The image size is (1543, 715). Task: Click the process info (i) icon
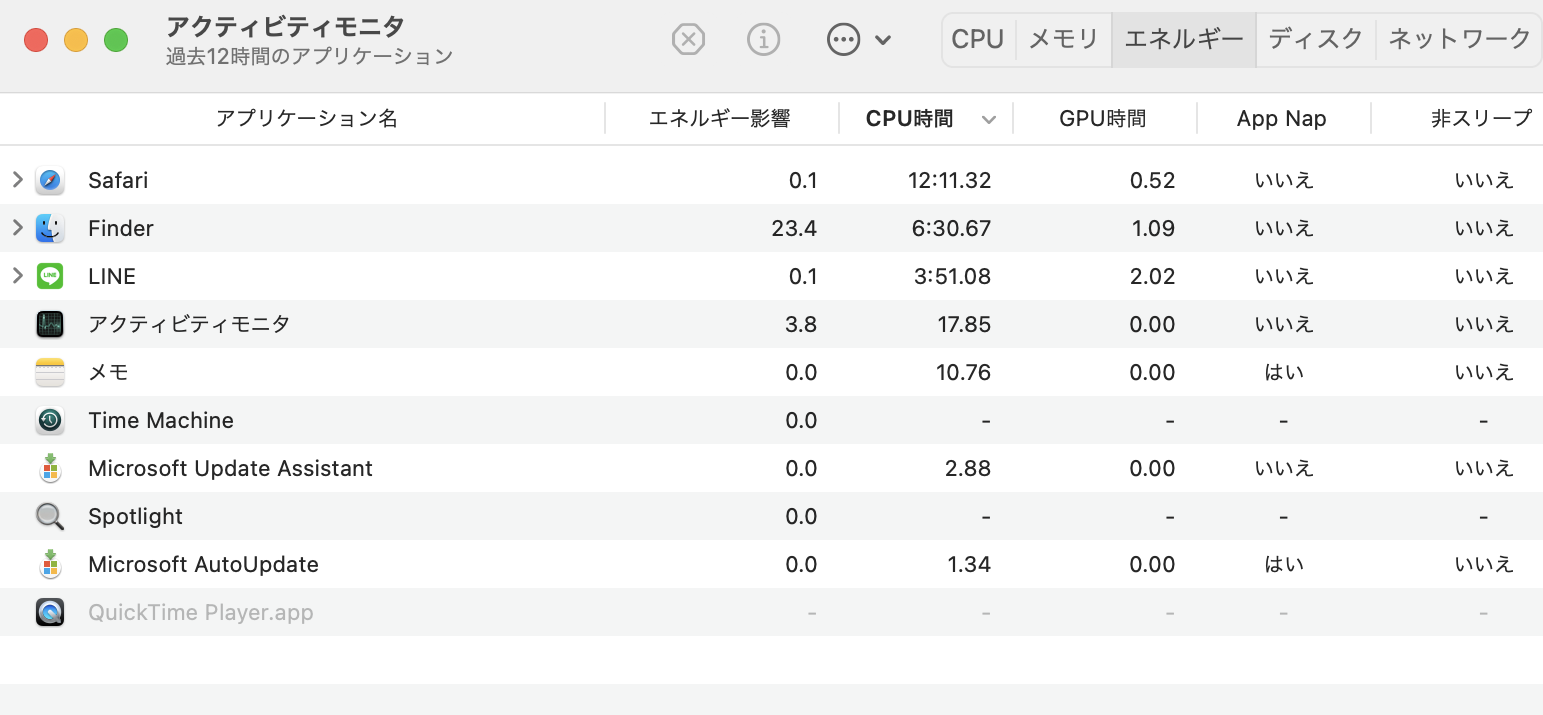[x=763, y=40]
